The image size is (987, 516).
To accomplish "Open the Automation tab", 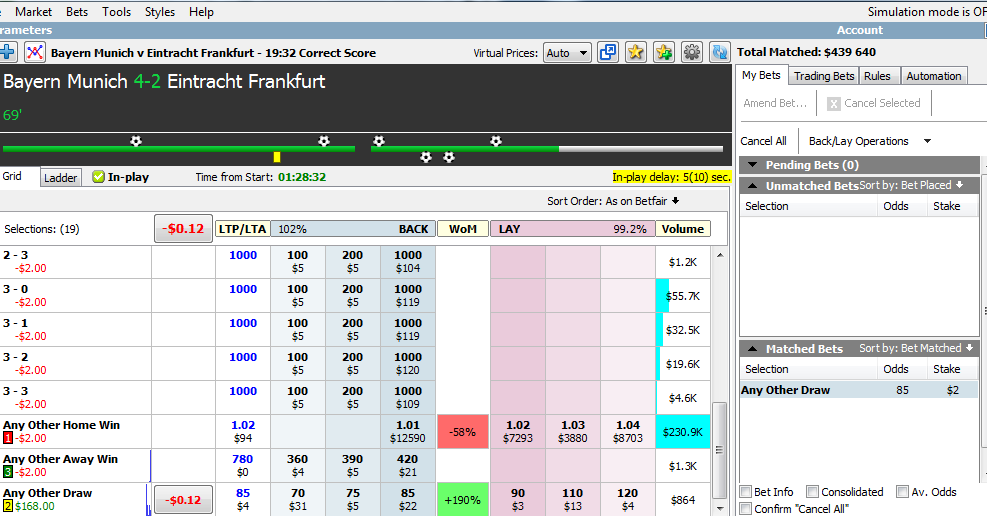I will [x=934, y=76].
